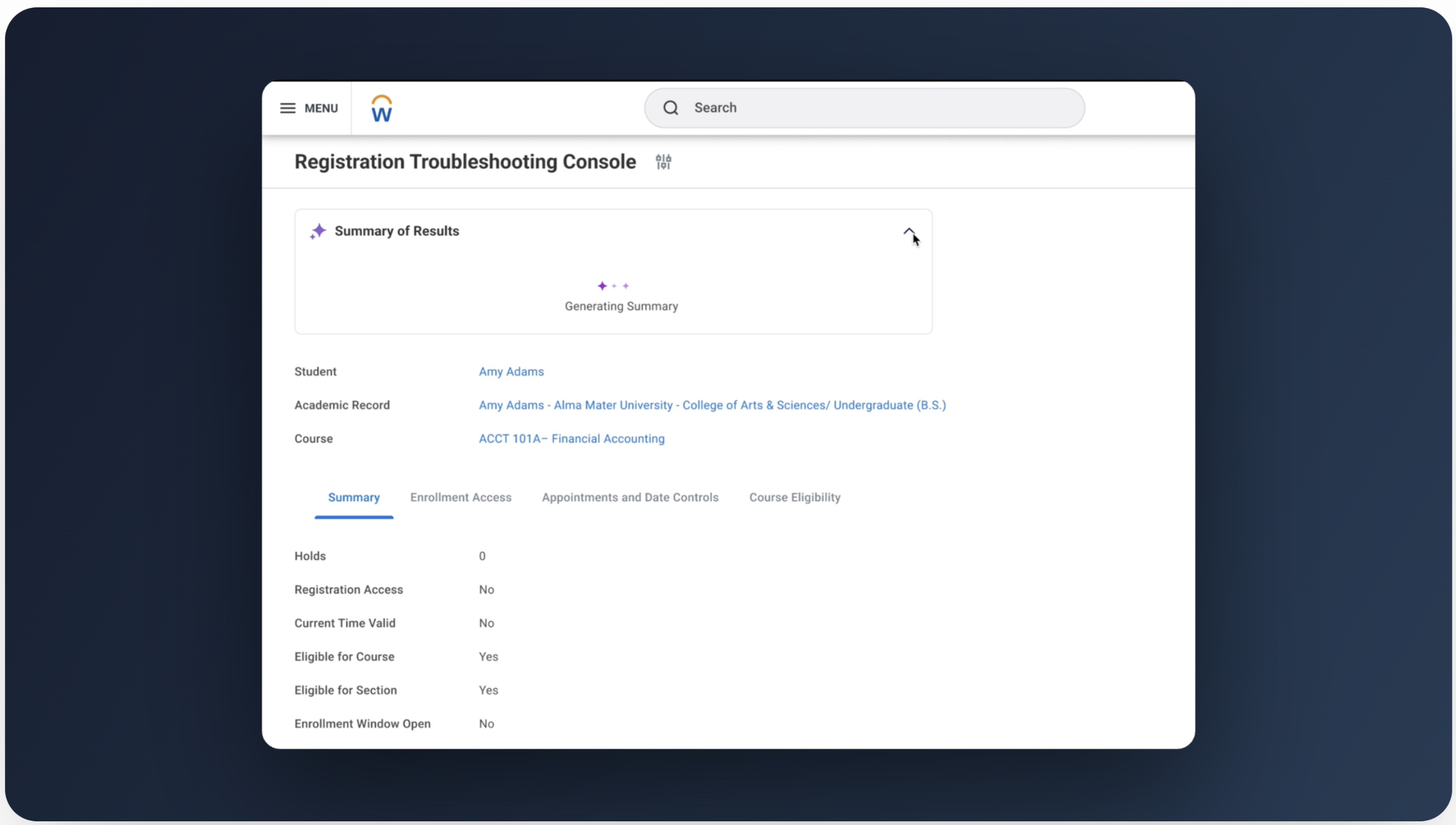View the Course Eligibility tab
This screenshot has height=825, width=1456.
coord(795,497)
